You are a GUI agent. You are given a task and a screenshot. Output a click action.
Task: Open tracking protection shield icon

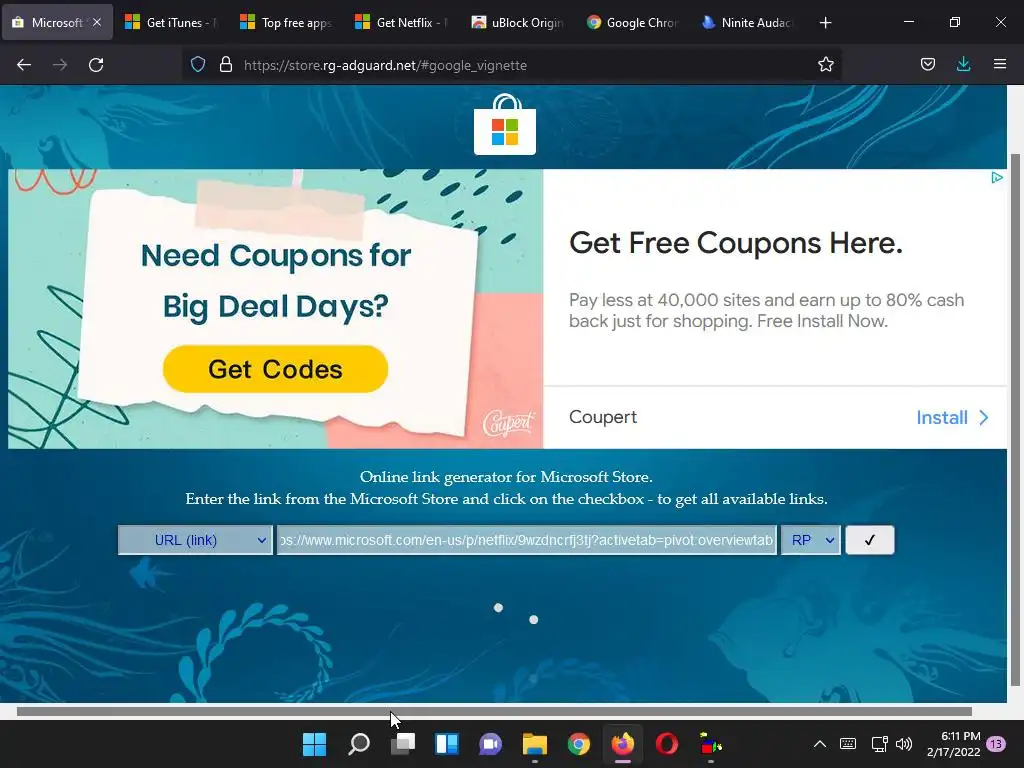click(198, 65)
